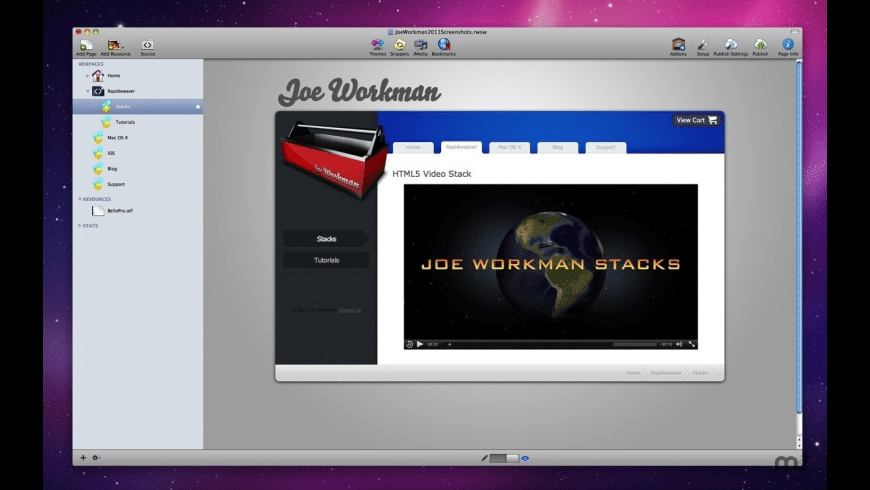Open the Rapidweaver tab in preview page

tap(461, 147)
